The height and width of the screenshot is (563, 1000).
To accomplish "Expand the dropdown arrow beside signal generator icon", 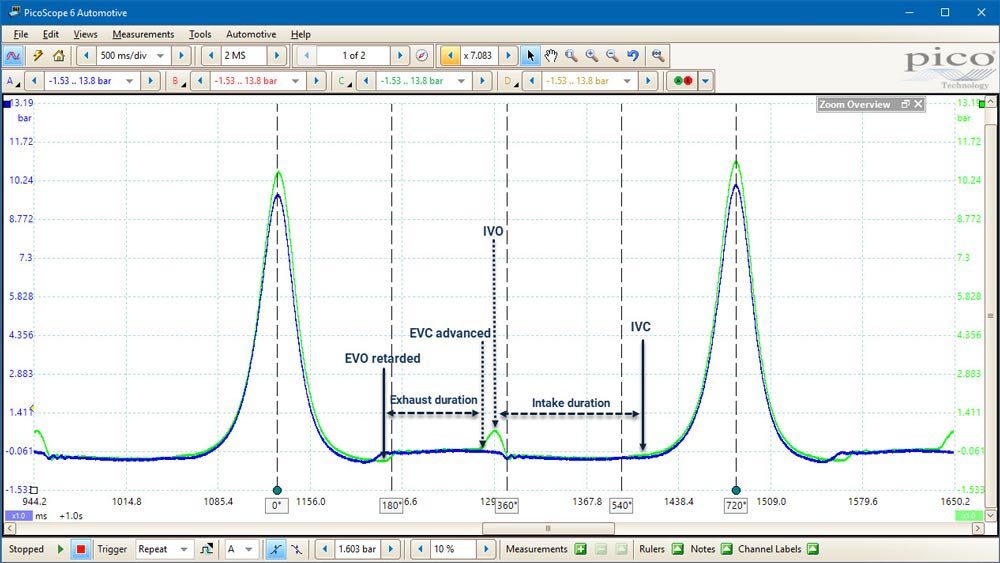I will (705, 81).
